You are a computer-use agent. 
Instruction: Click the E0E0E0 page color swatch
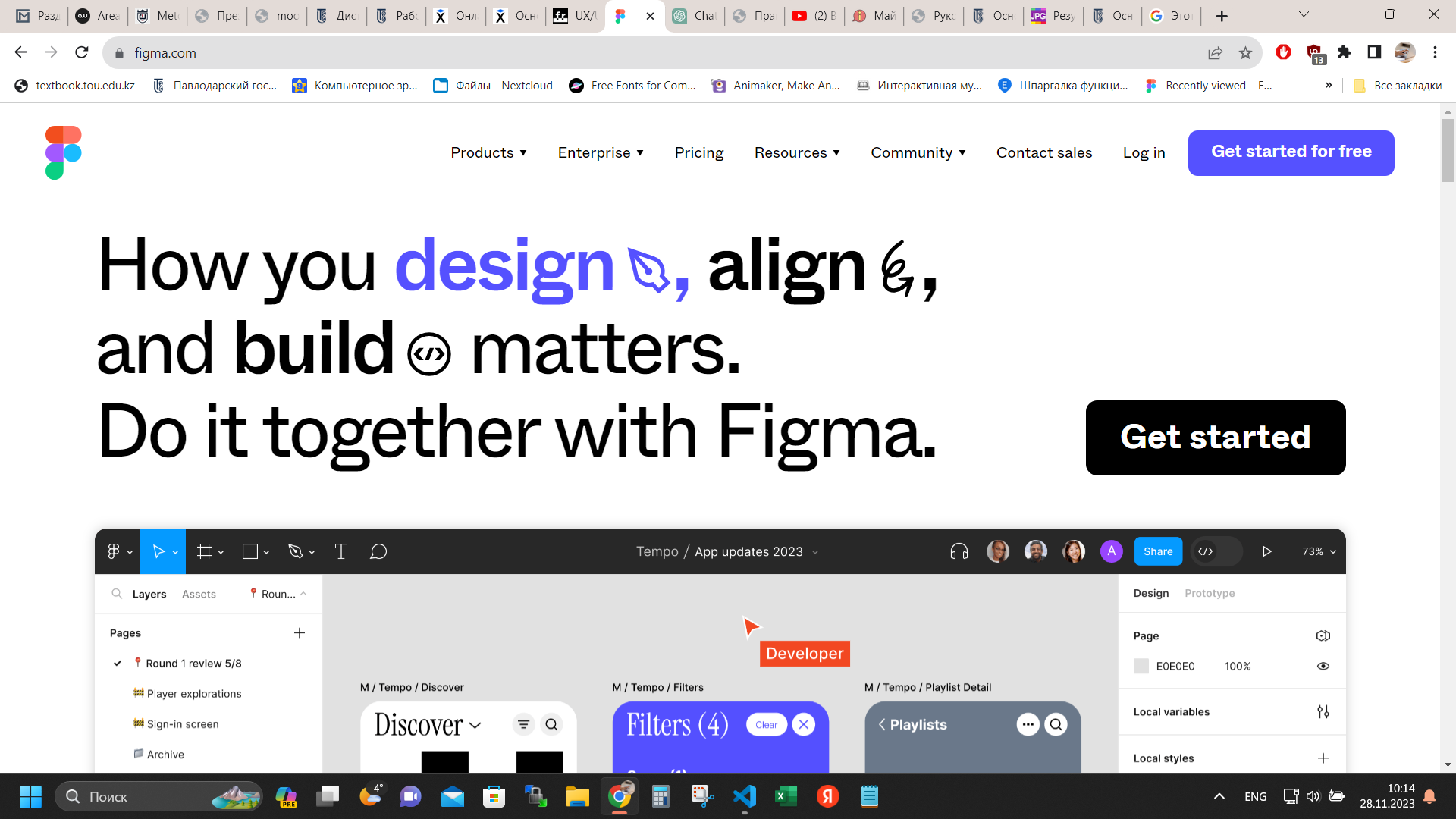pyautogui.click(x=1141, y=666)
